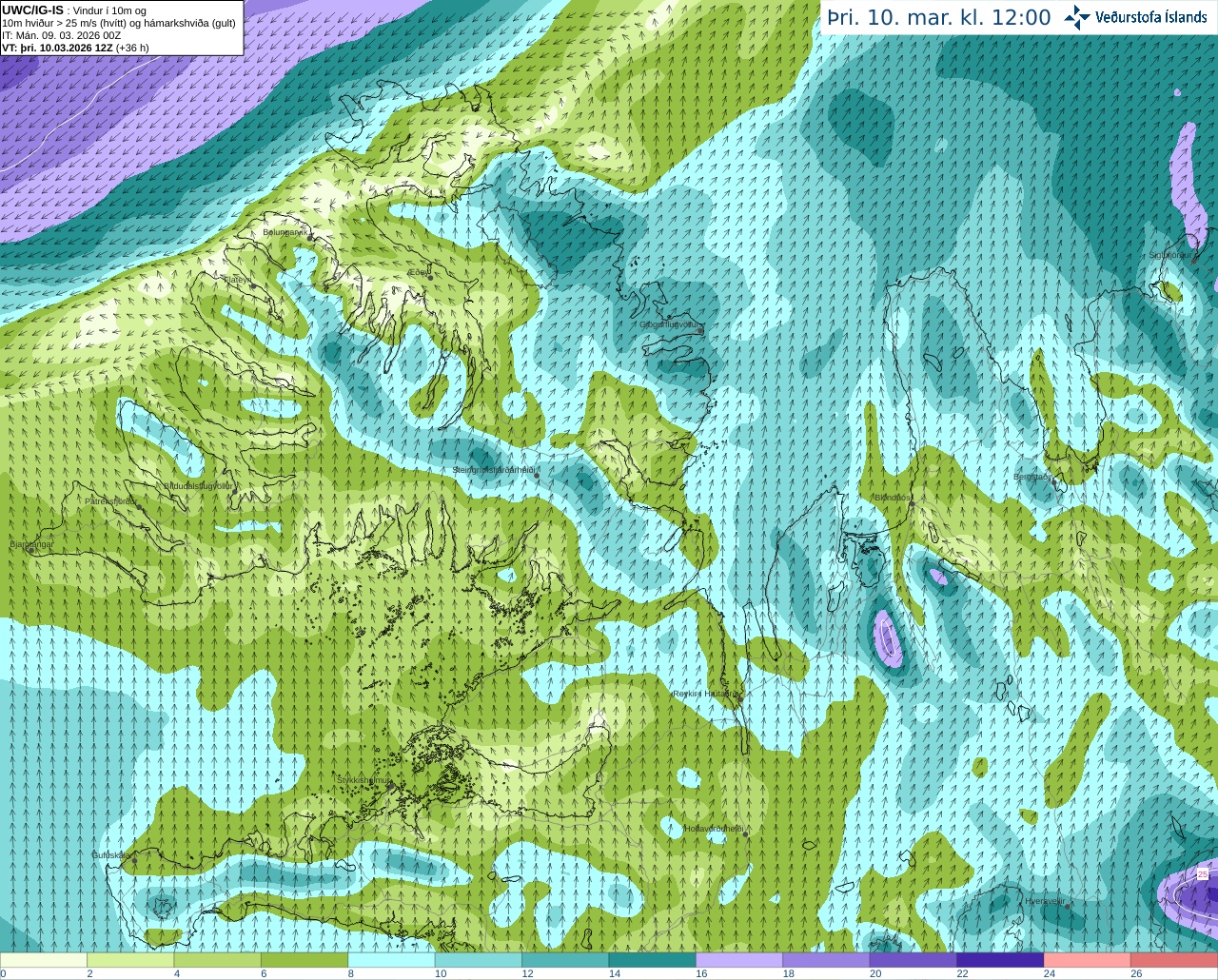Click the Hveravellir station label
The image size is (1218, 980).
1044,901
